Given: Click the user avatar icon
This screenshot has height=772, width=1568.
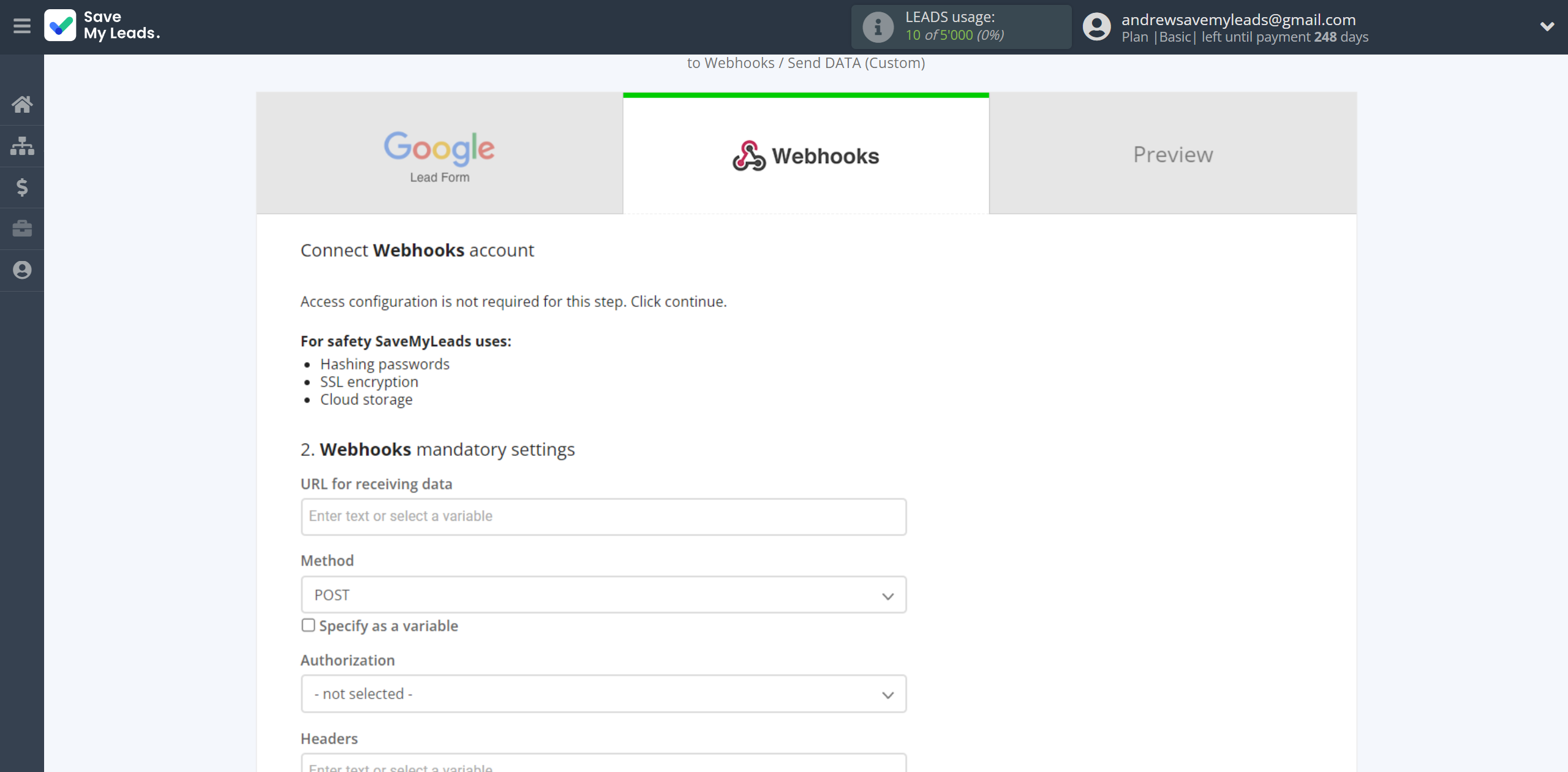Looking at the screenshot, I should pyautogui.click(x=1096, y=27).
